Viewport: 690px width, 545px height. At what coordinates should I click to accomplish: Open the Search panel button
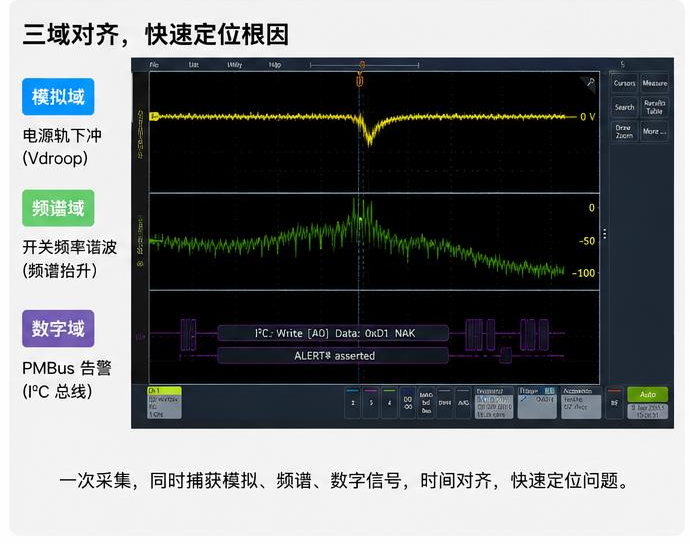pos(624,107)
